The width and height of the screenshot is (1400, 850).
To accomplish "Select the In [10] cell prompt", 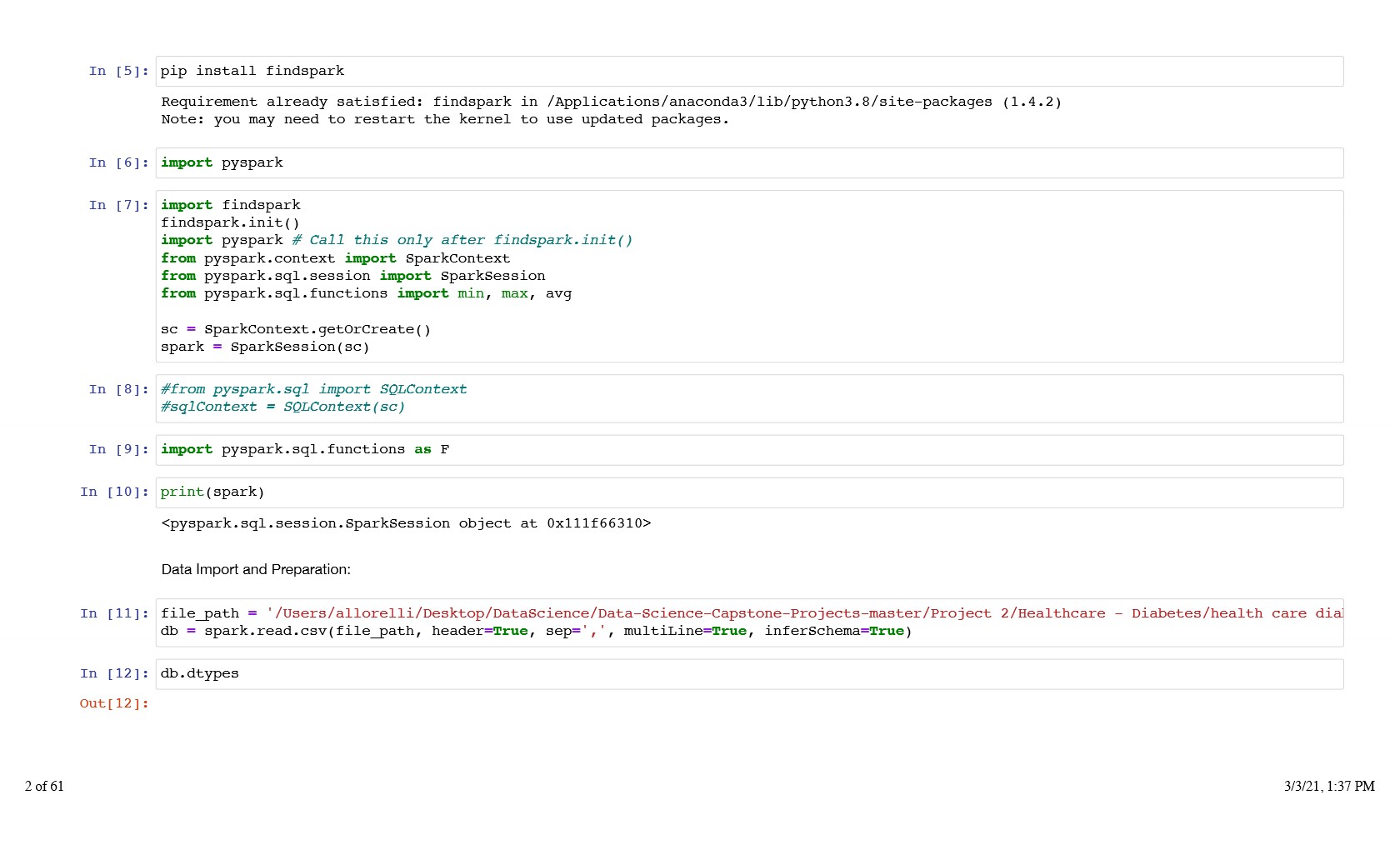I will click(x=114, y=492).
